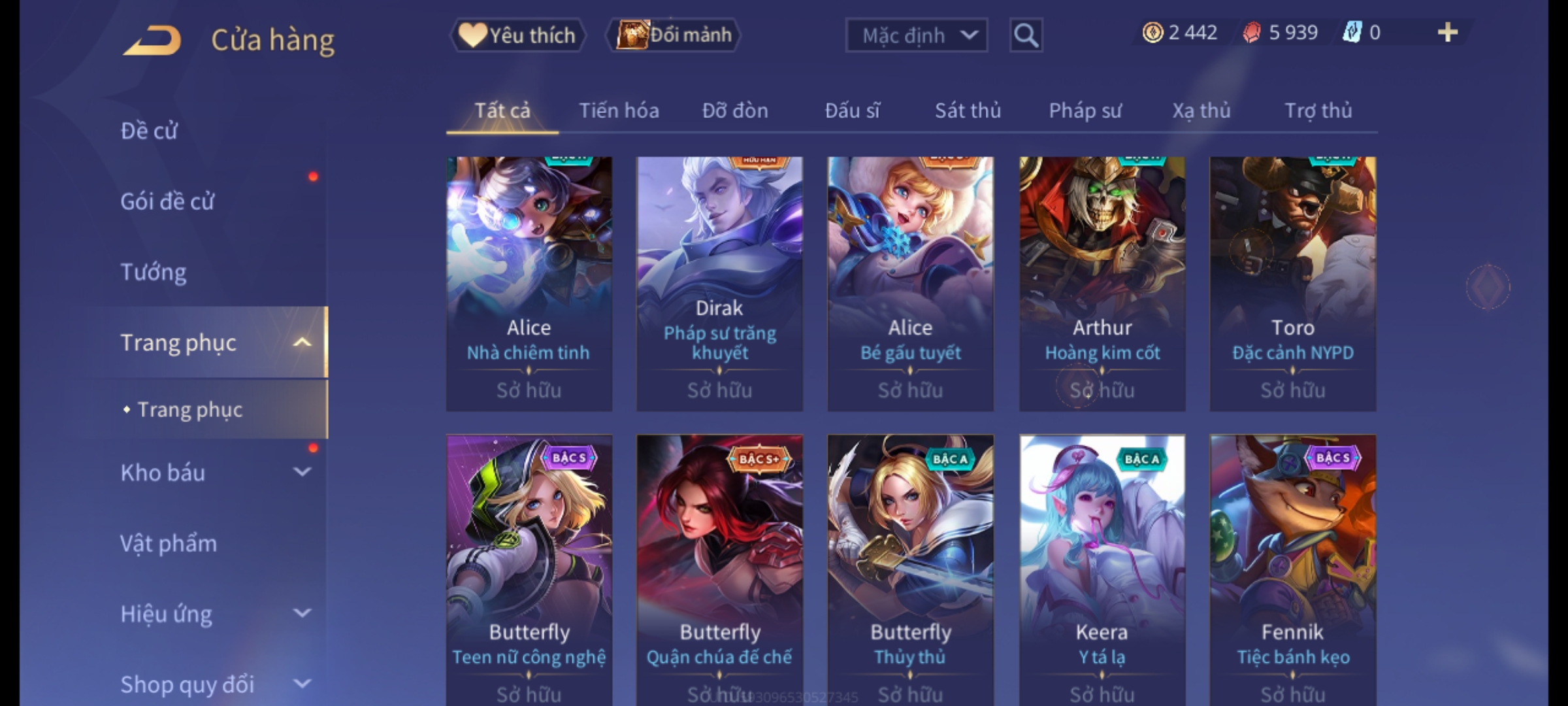The image size is (1568, 706).
Task: Expand the Hiệu ứng sidebar section
Action: [x=302, y=613]
